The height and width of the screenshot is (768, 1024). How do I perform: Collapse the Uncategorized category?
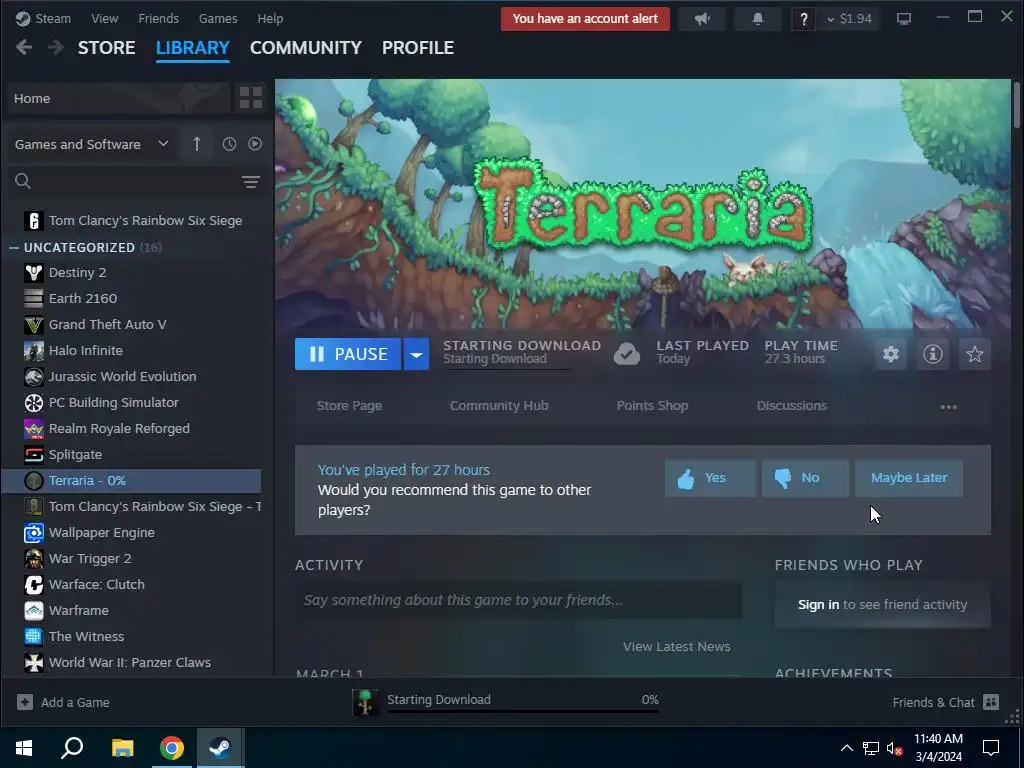[14, 248]
